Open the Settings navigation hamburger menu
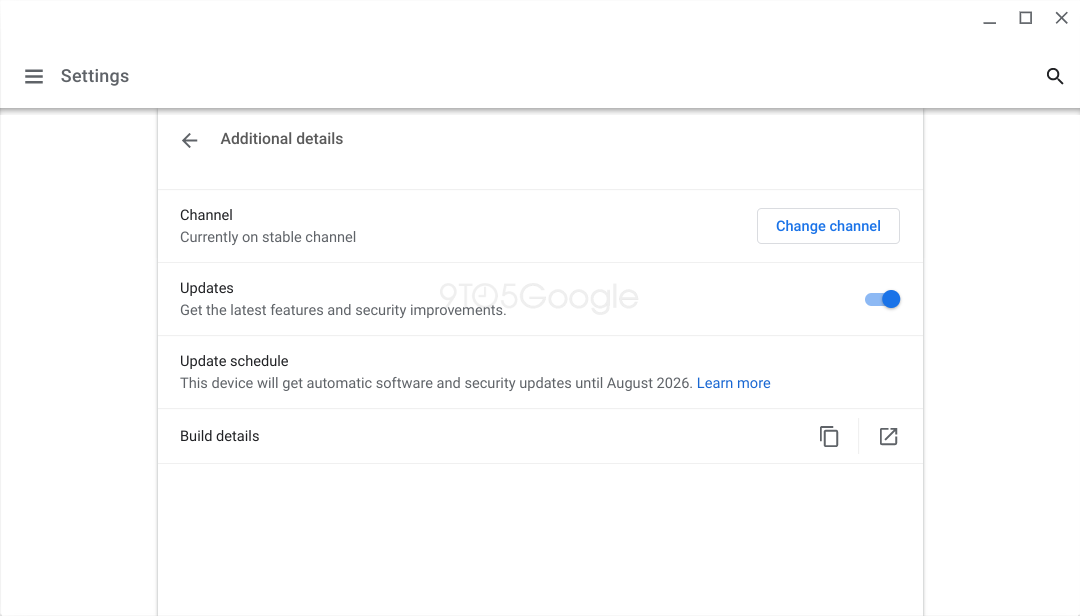Viewport: 1080px width, 616px height. [x=34, y=76]
